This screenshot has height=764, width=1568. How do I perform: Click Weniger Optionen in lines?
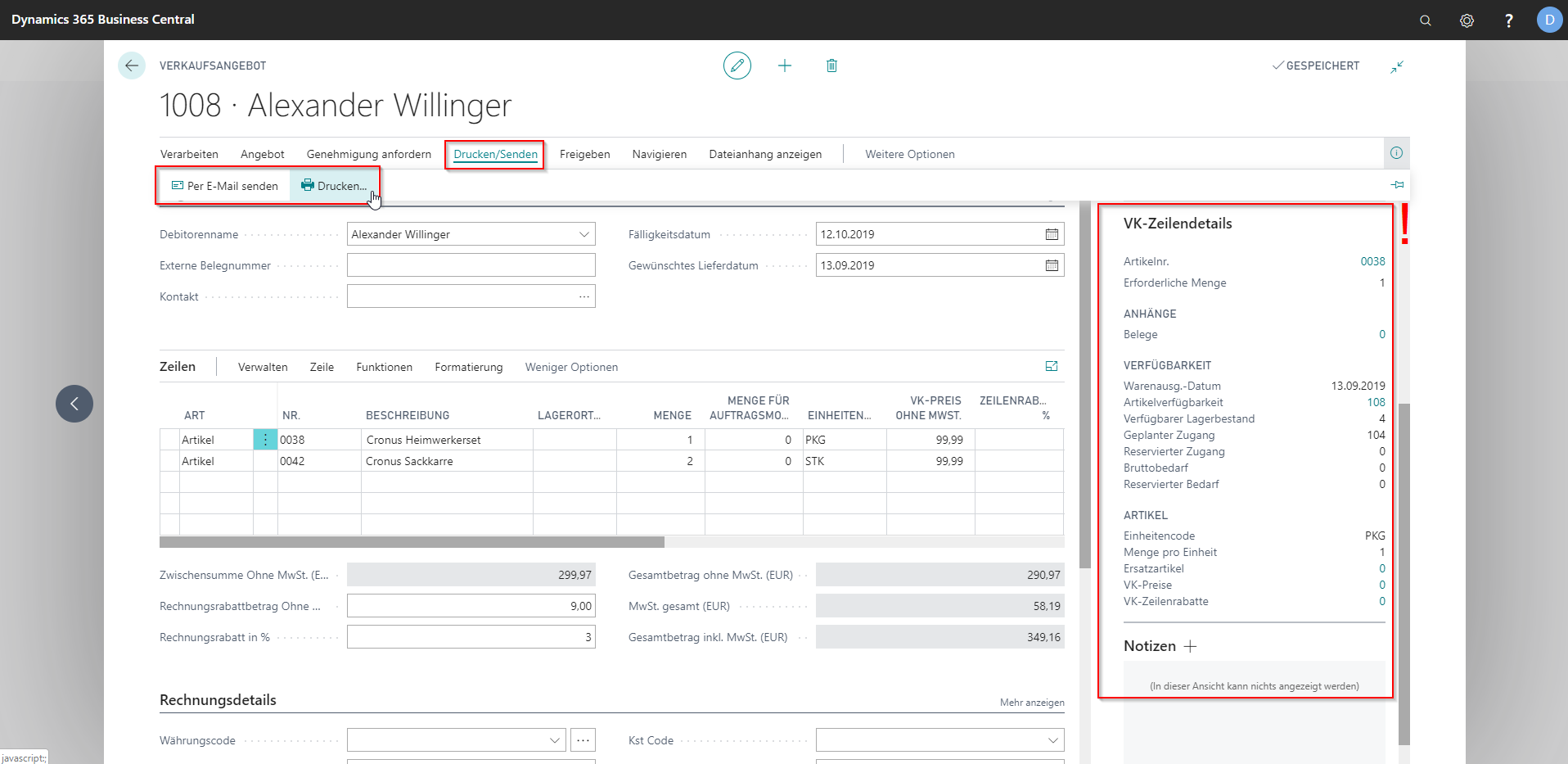pyautogui.click(x=571, y=367)
